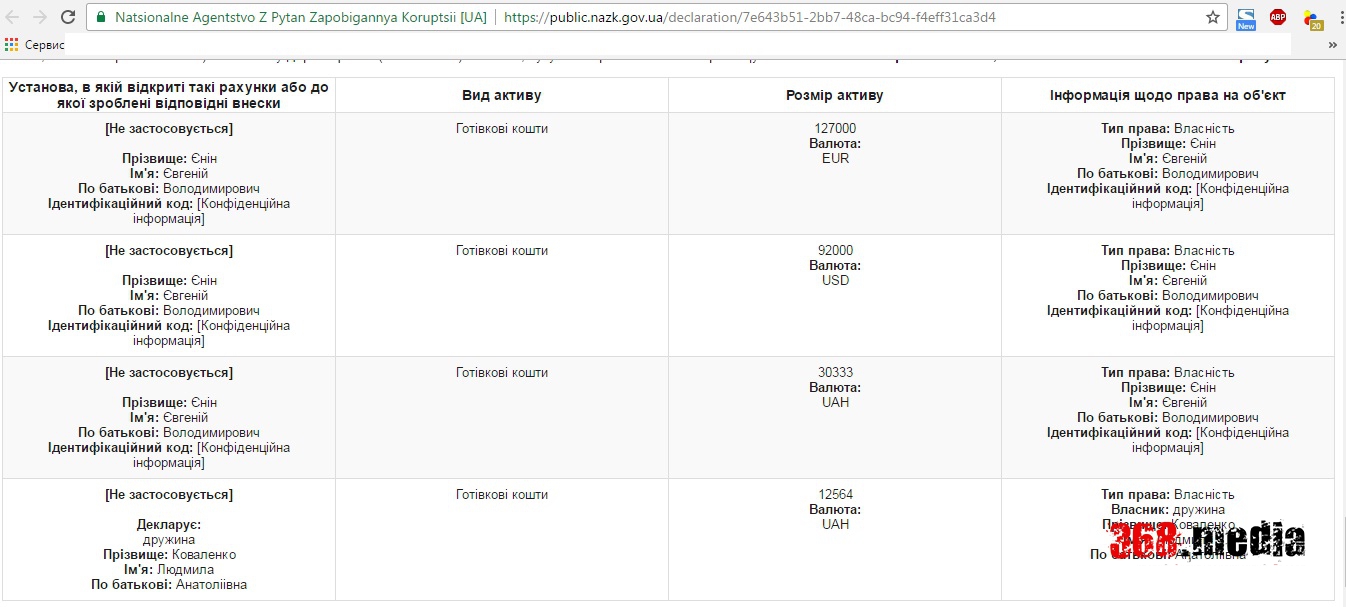Click the 92000 USD asset amount cell

click(x=835, y=265)
